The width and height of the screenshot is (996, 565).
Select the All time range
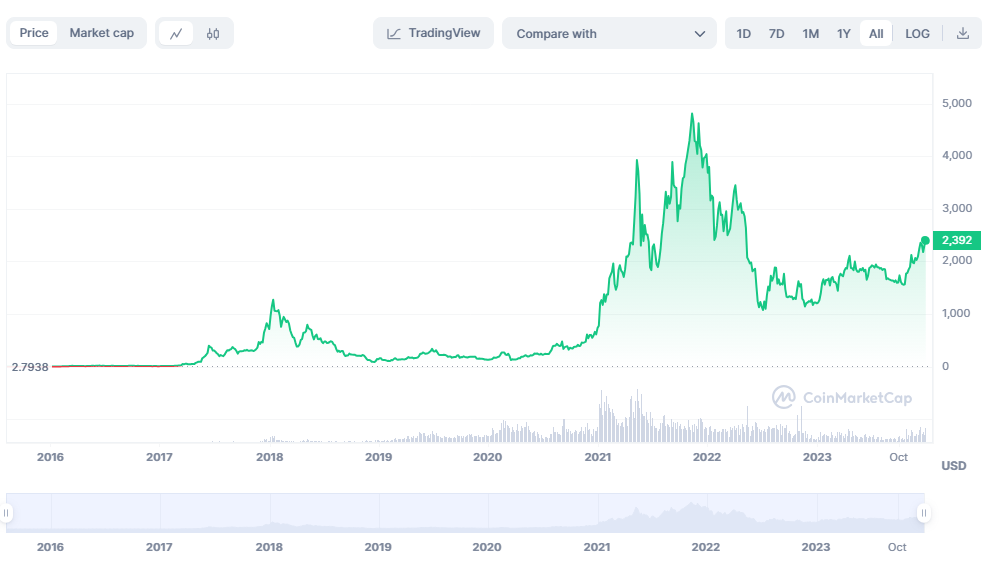pyautogui.click(x=876, y=34)
